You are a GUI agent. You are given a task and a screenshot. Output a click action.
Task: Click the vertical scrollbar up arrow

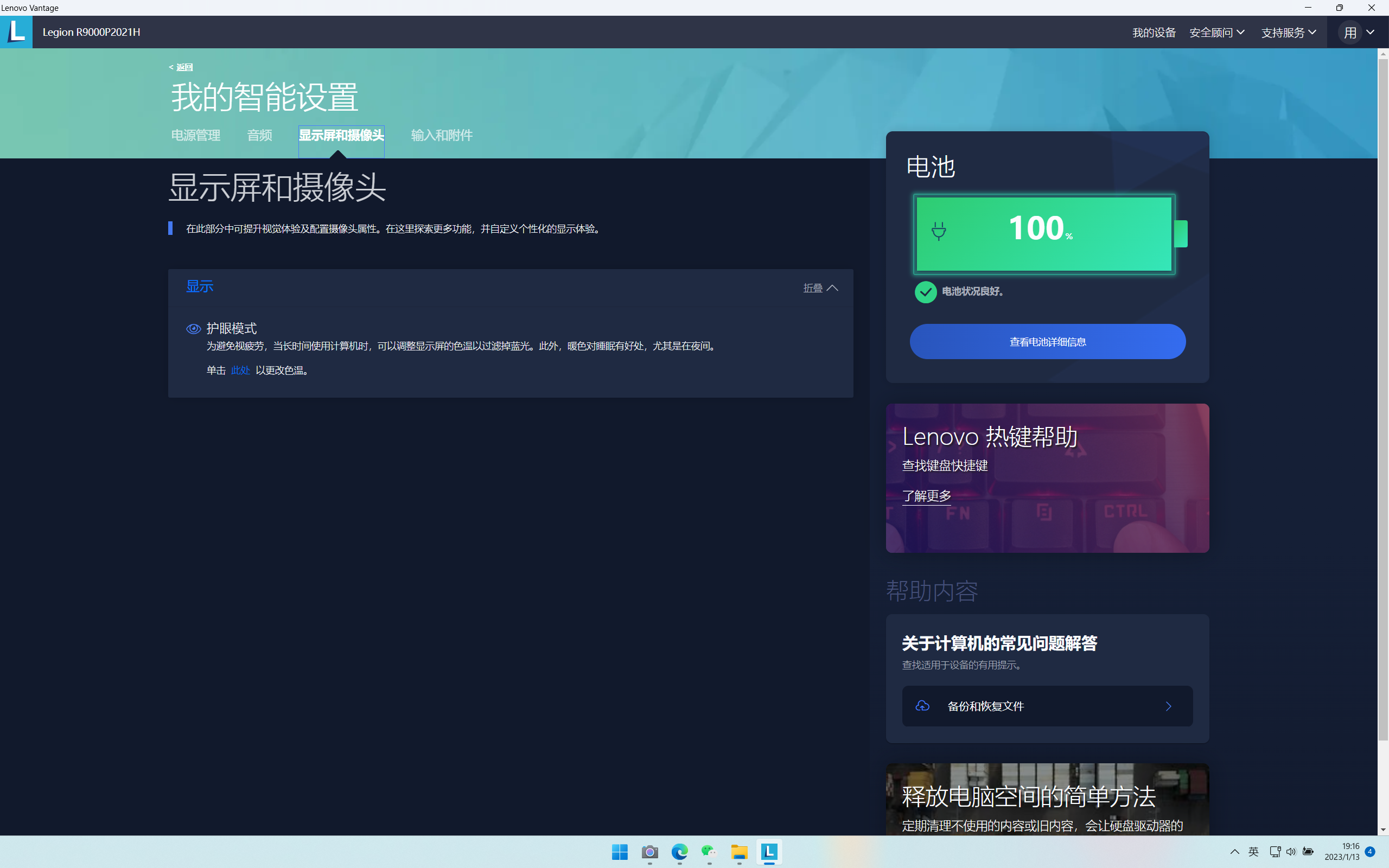tap(1382, 54)
